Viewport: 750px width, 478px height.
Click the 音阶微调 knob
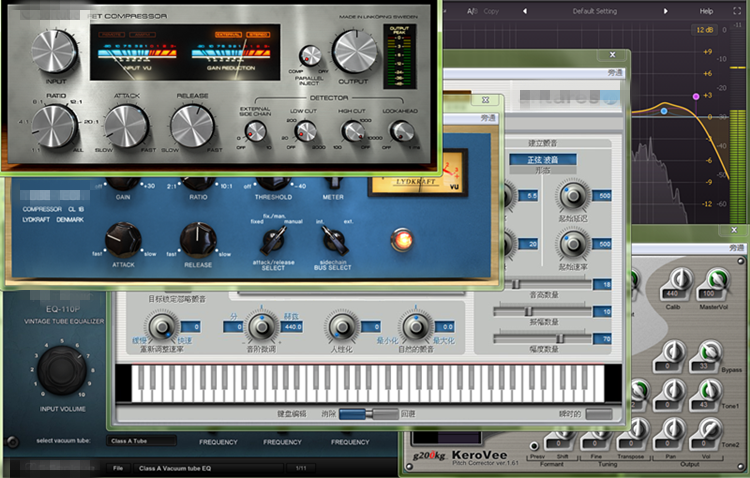click(261, 327)
